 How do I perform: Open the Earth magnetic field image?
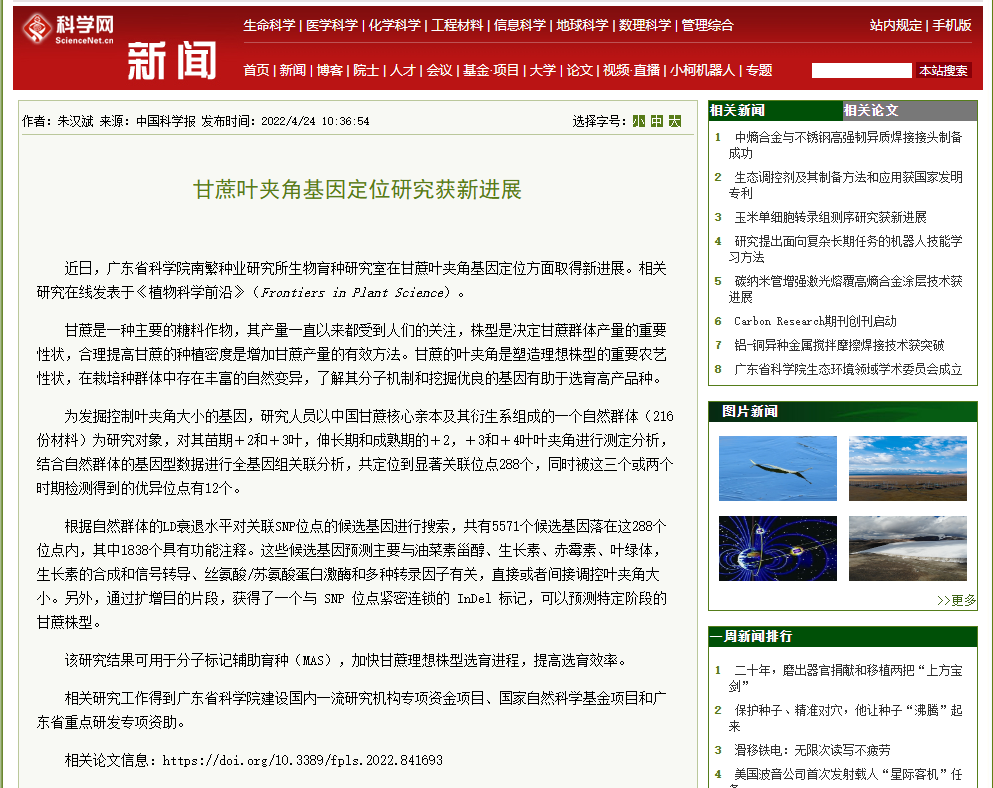tap(778, 548)
